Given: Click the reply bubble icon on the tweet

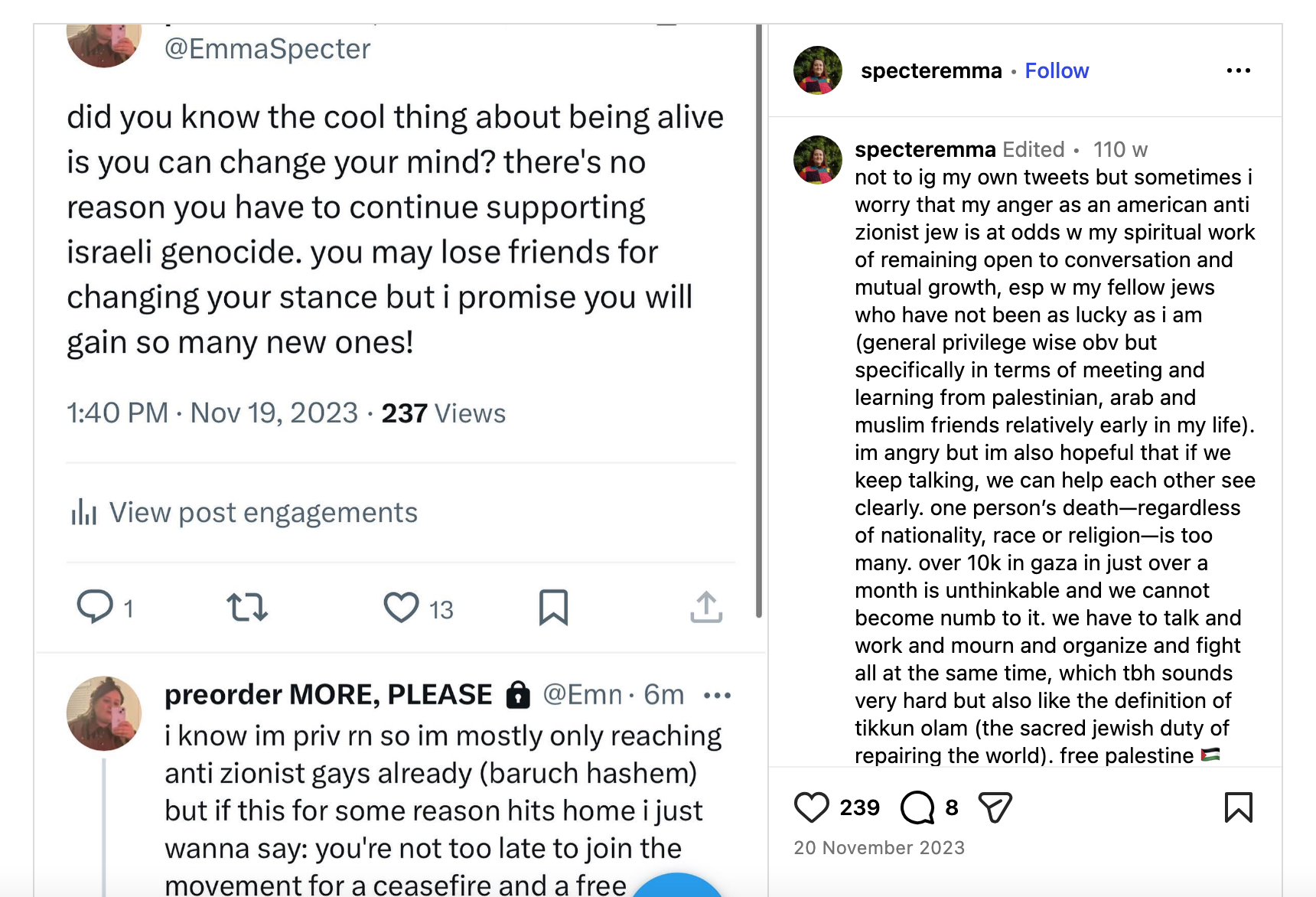Looking at the screenshot, I should click(x=96, y=608).
